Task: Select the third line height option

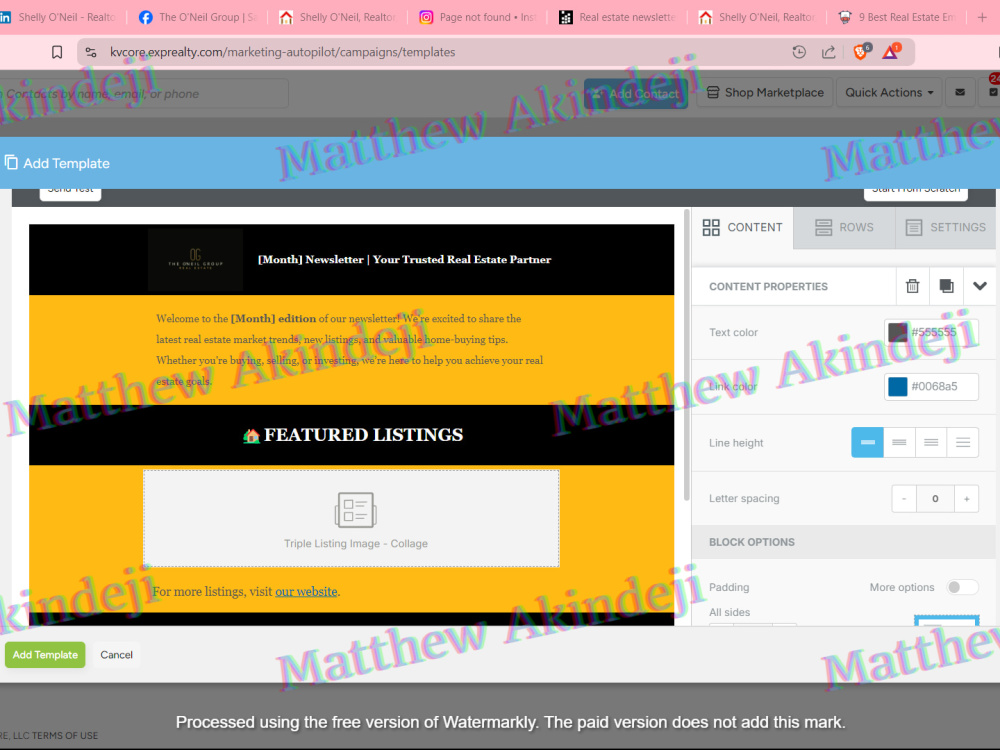Action: [x=931, y=443]
